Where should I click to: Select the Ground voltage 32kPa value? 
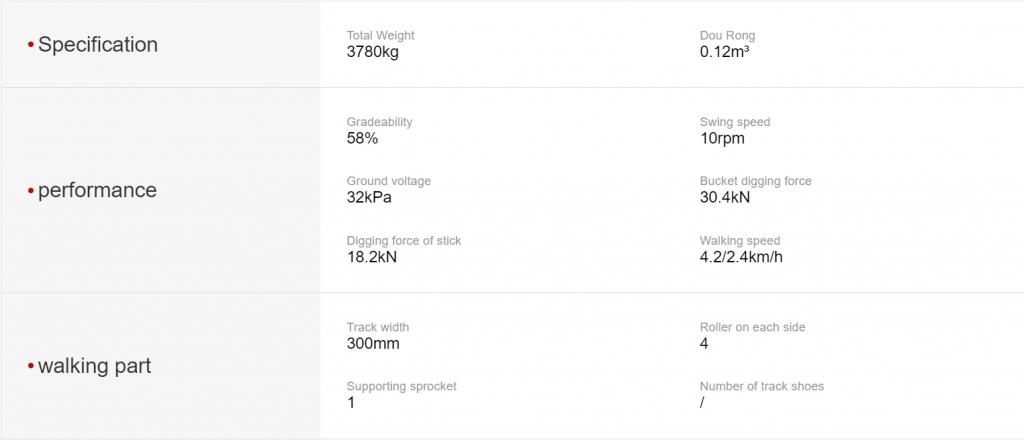[369, 197]
